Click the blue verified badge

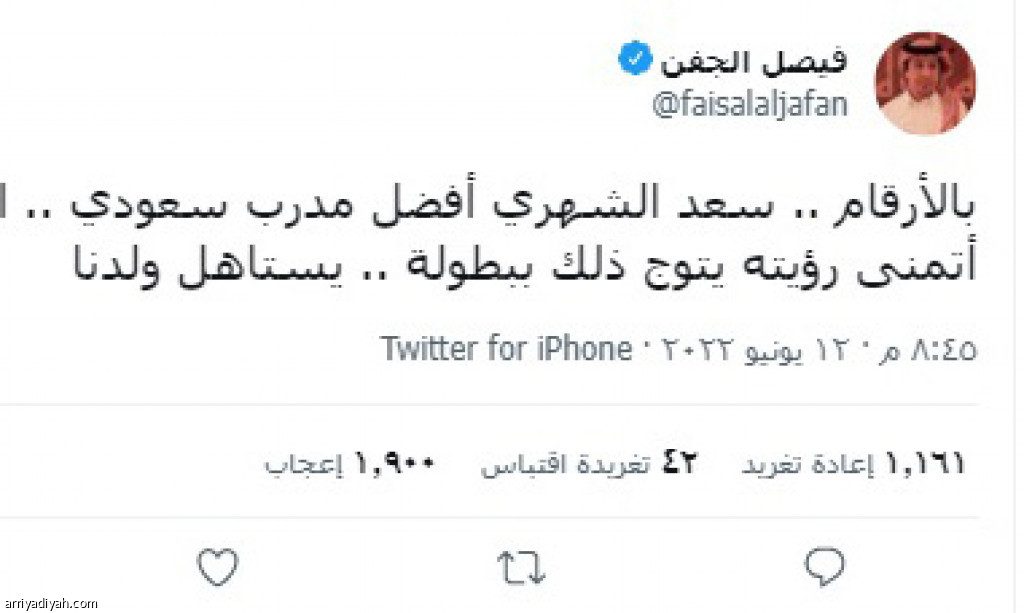[x=635, y=58]
